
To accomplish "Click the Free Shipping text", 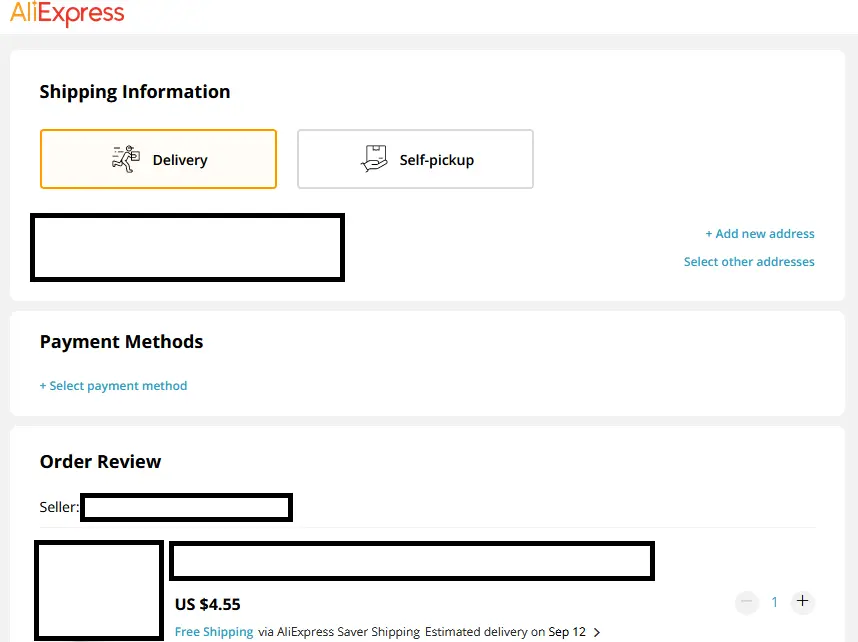I will tap(214, 632).
